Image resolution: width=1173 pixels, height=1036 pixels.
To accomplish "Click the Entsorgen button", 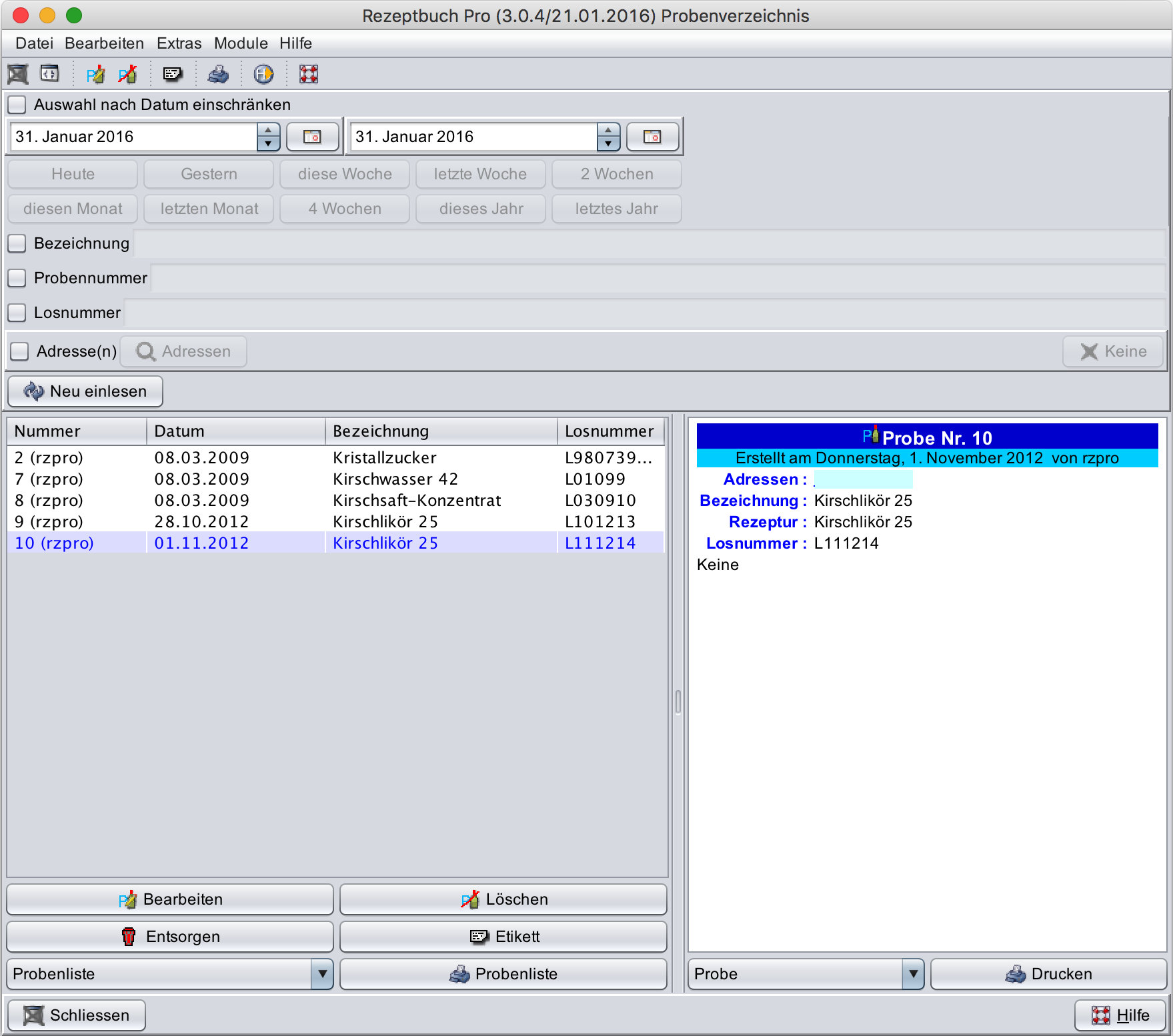I will 170,937.
